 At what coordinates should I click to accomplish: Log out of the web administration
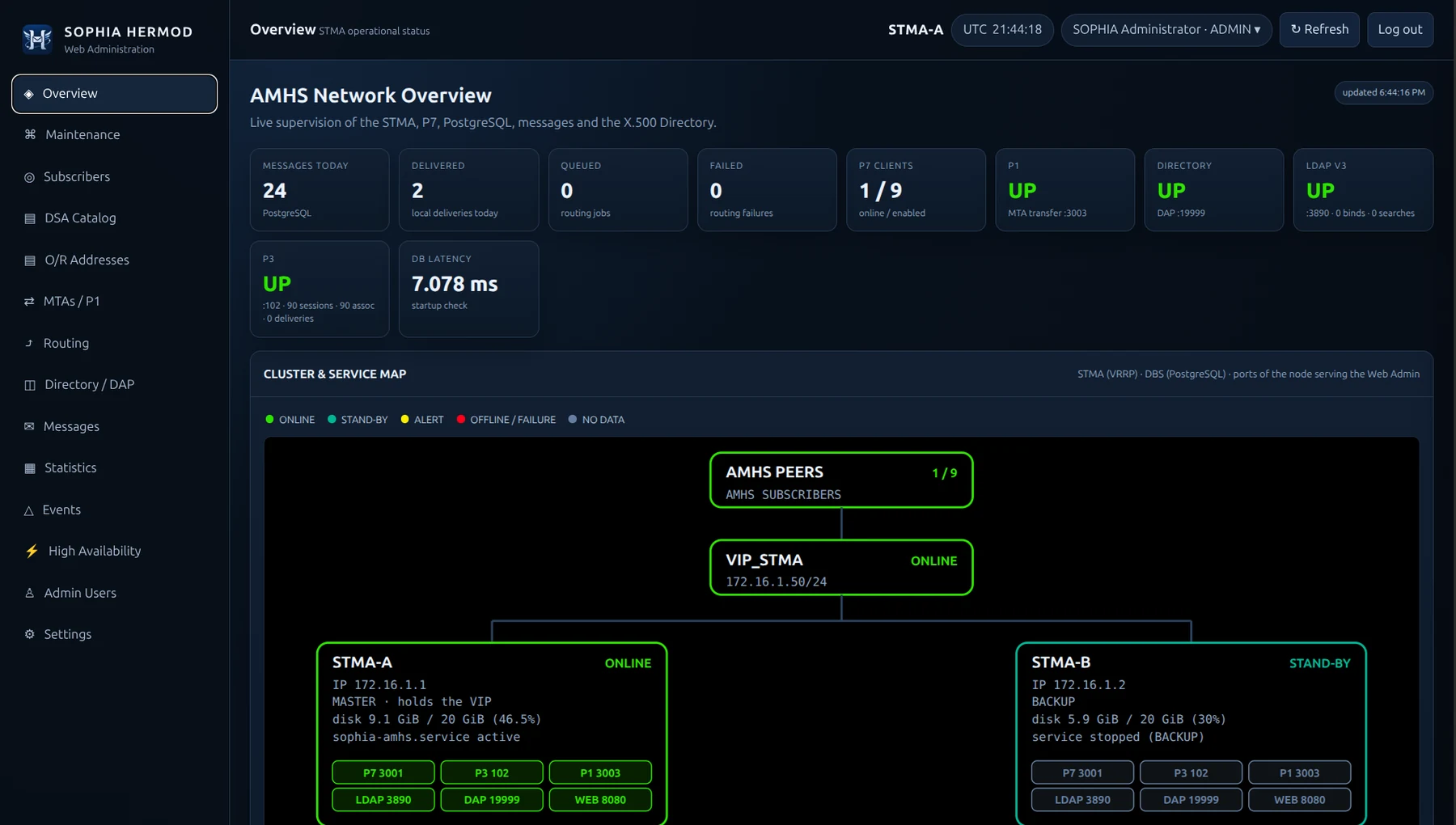click(x=1400, y=30)
